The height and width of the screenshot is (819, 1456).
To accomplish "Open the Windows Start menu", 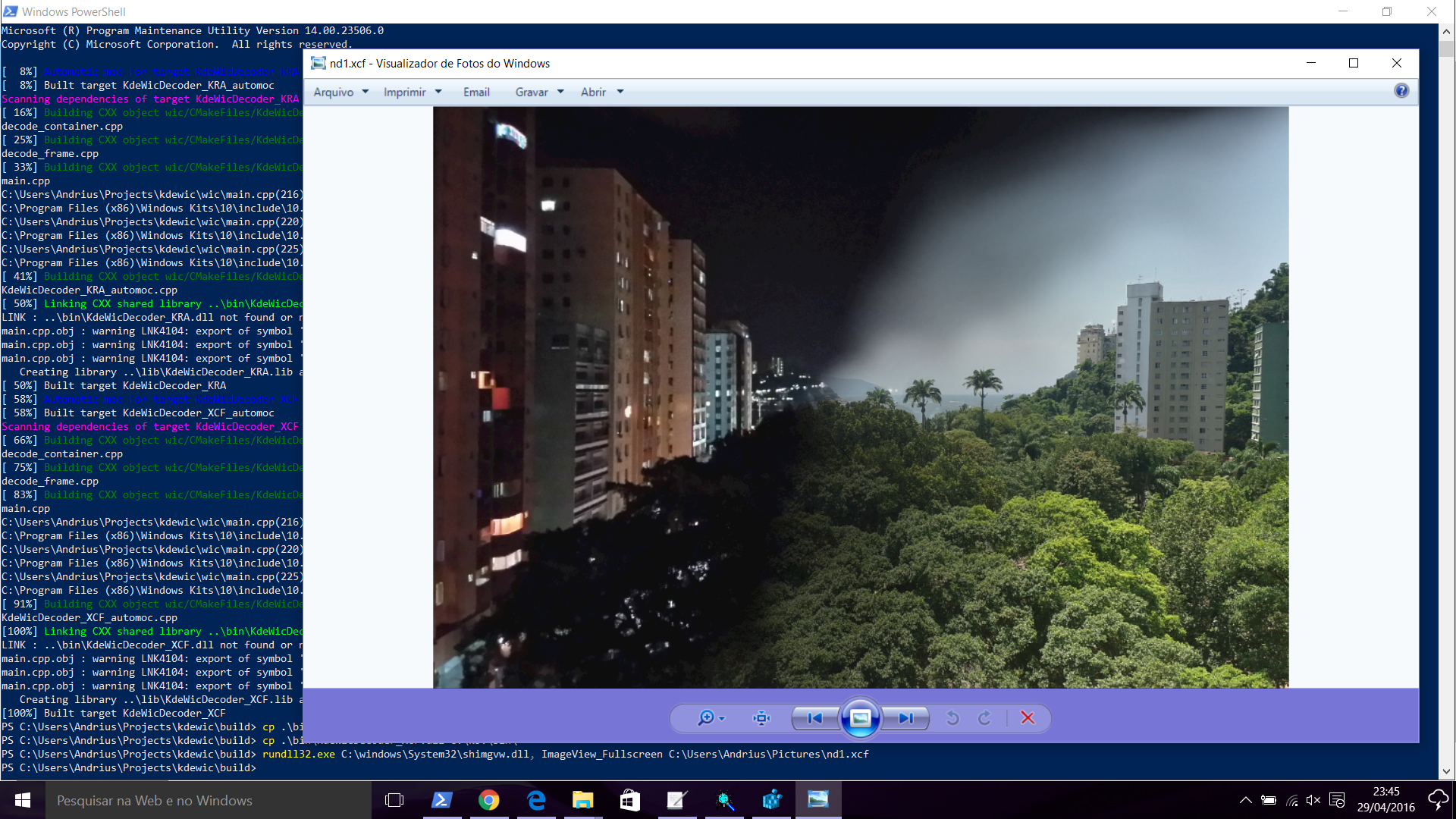I will (23, 800).
